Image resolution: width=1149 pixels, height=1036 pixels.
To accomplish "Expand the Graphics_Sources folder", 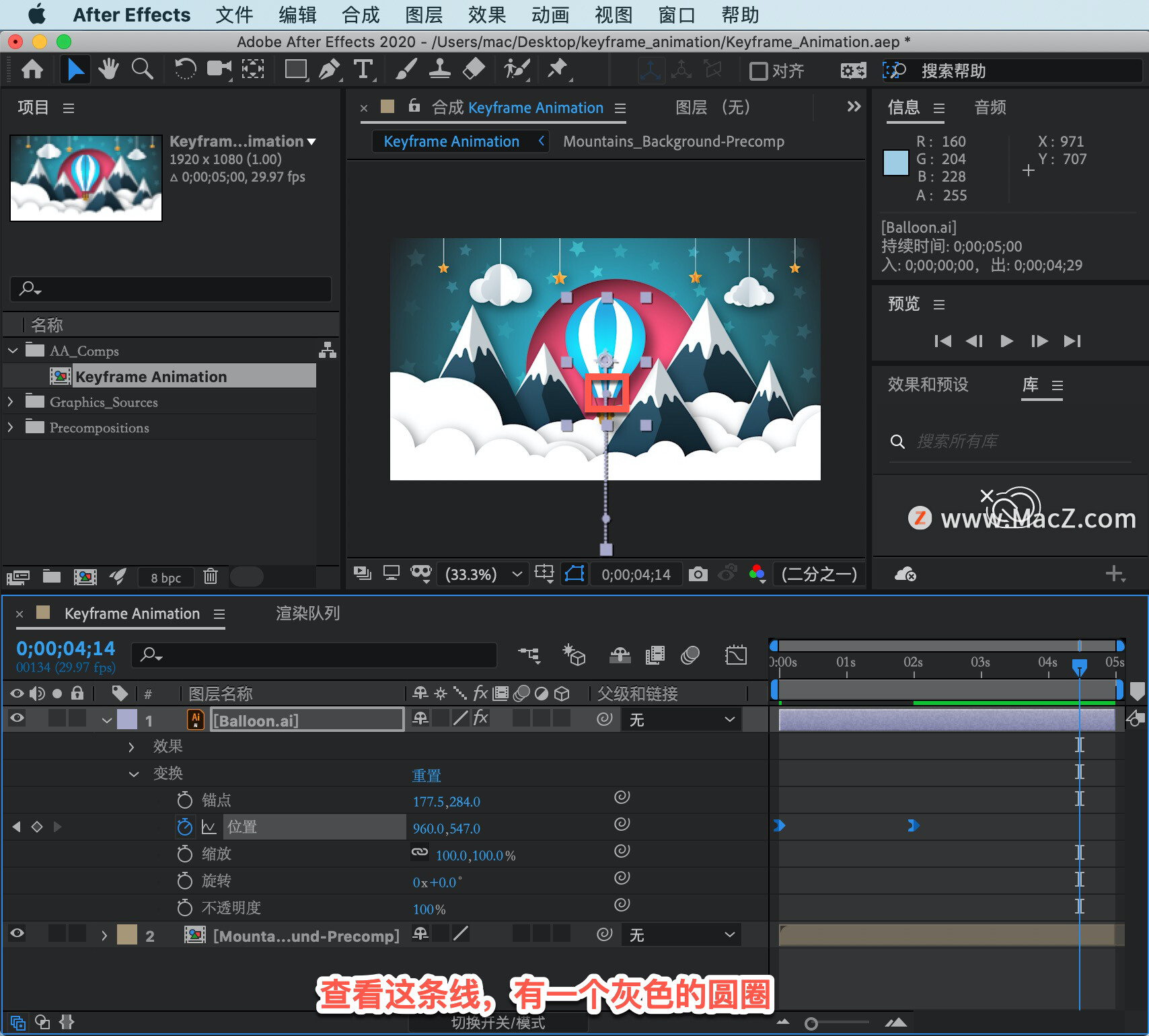I will (11, 402).
